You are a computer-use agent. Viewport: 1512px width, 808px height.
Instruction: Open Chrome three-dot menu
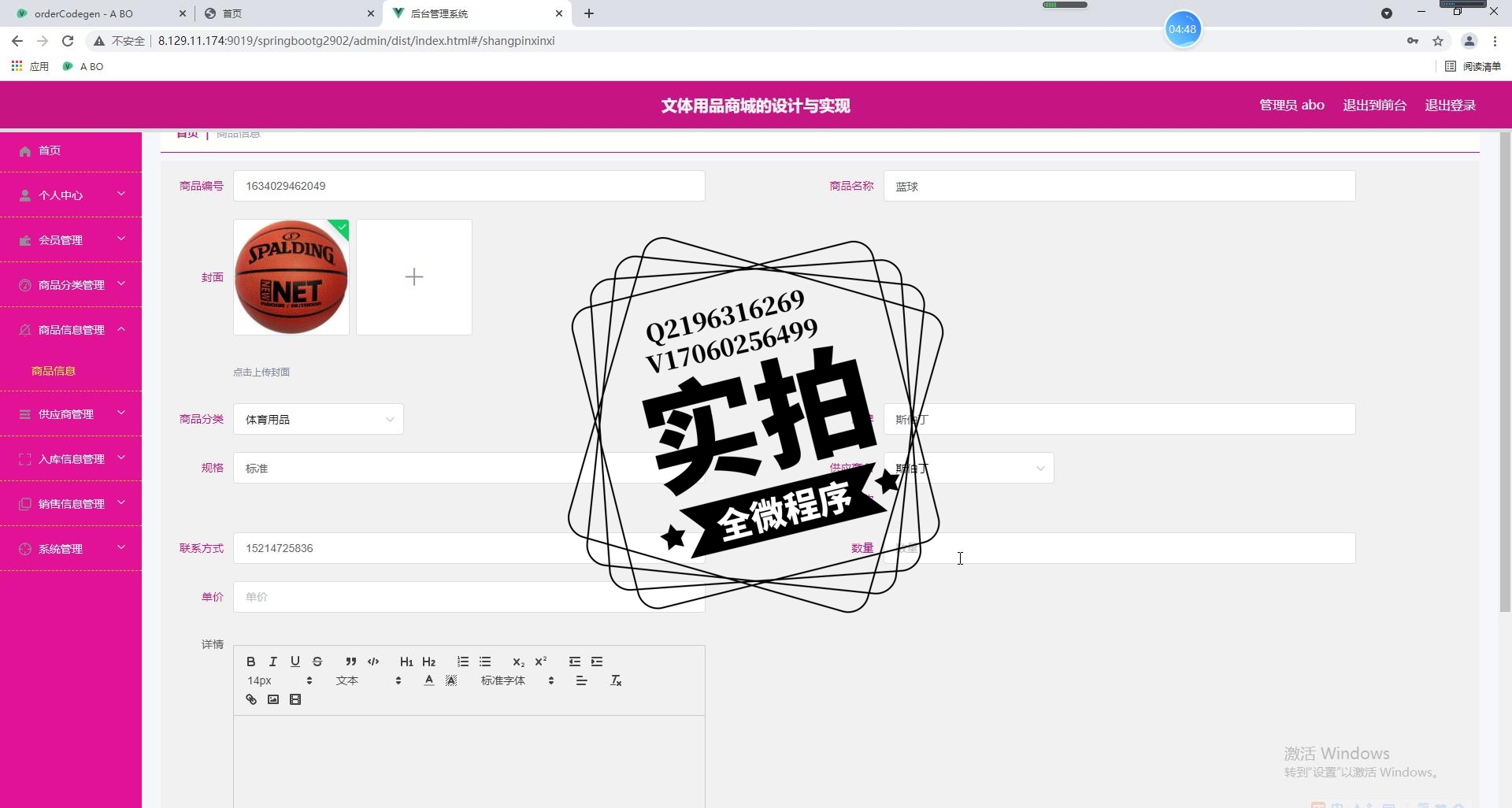click(x=1495, y=41)
